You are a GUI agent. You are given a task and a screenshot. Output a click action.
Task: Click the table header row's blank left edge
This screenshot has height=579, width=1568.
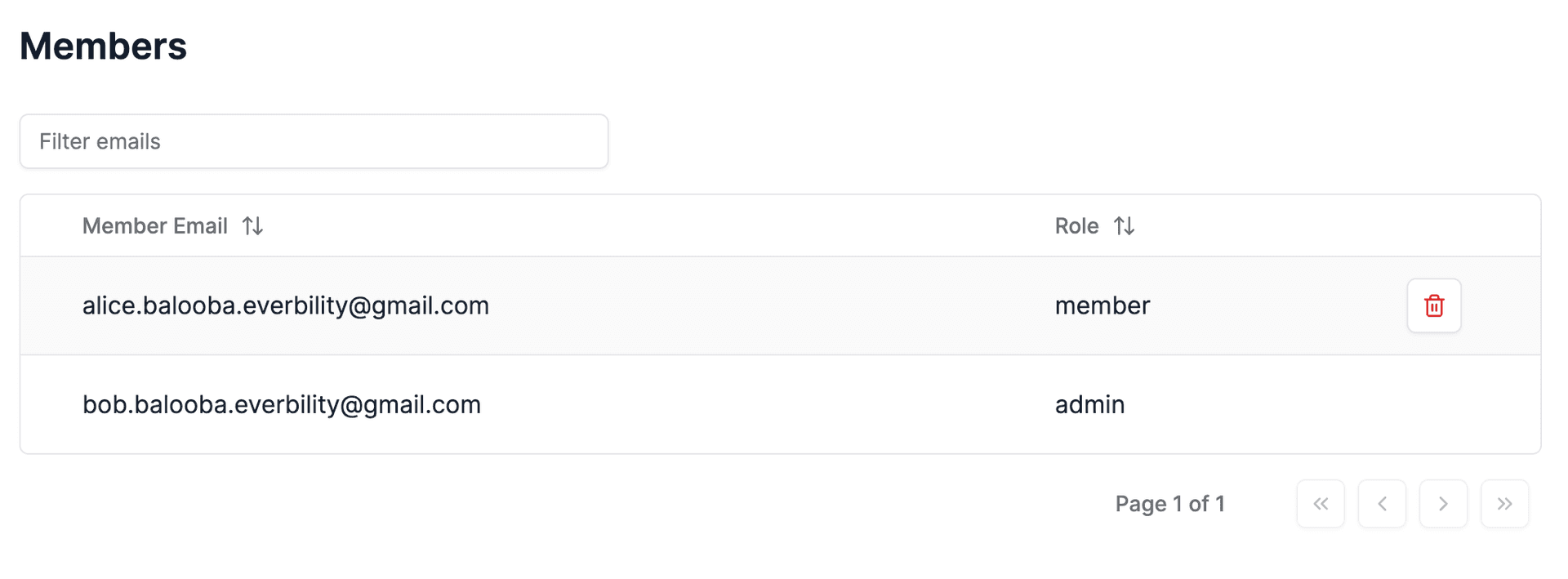click(49, 226)
